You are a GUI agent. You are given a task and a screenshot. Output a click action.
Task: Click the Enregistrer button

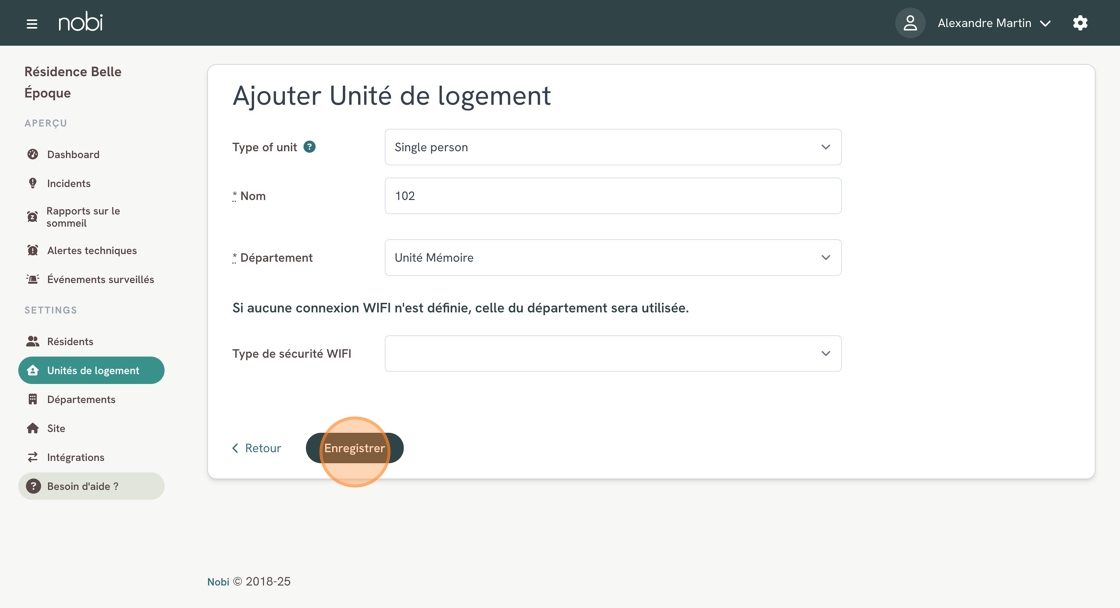point(354,448)
